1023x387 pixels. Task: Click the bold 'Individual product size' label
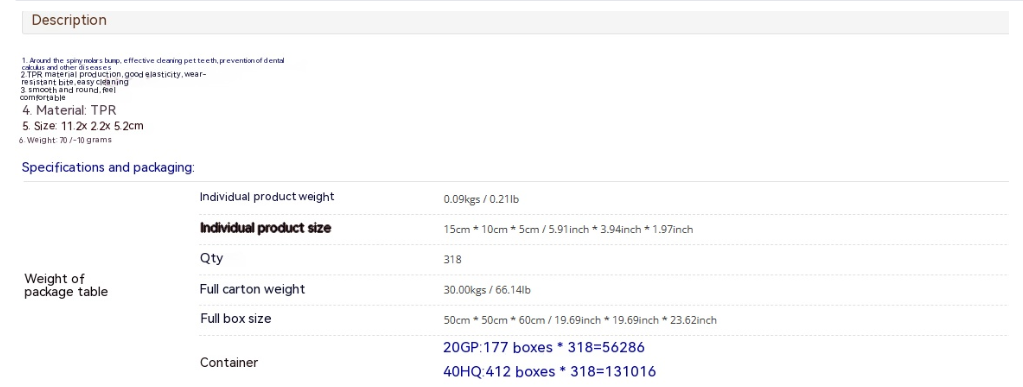(265, 228)
